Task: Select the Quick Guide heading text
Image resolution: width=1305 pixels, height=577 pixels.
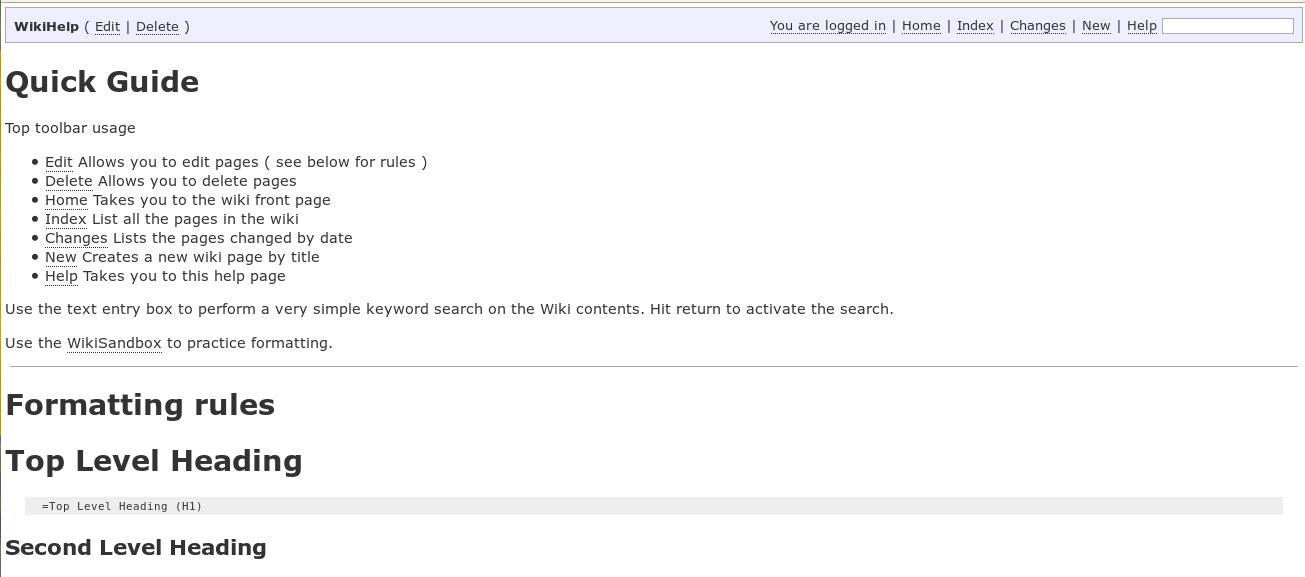Action: [101, 82]
